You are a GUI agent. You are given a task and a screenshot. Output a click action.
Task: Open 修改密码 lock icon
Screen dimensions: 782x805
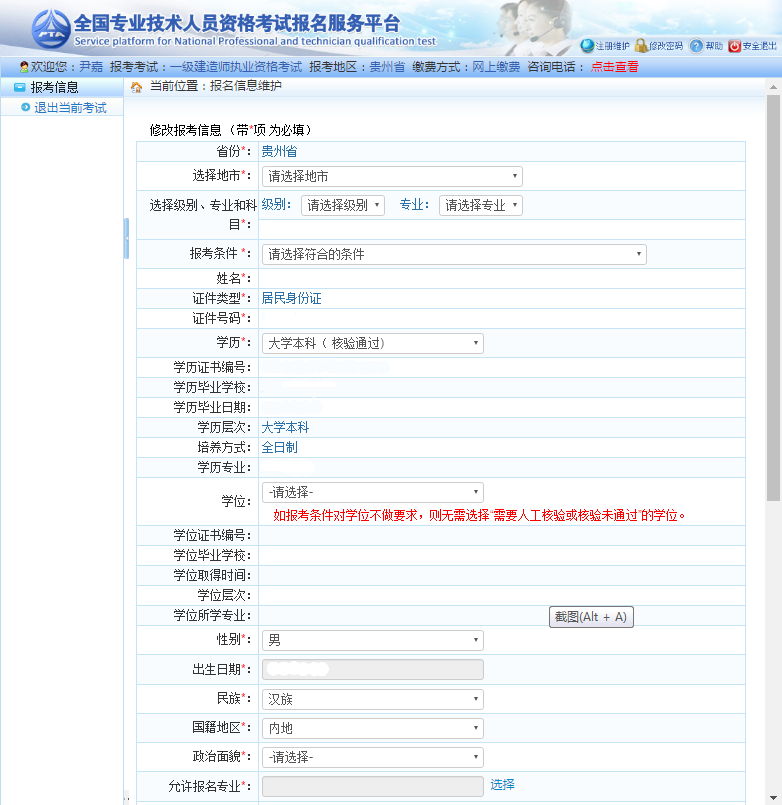641,46
